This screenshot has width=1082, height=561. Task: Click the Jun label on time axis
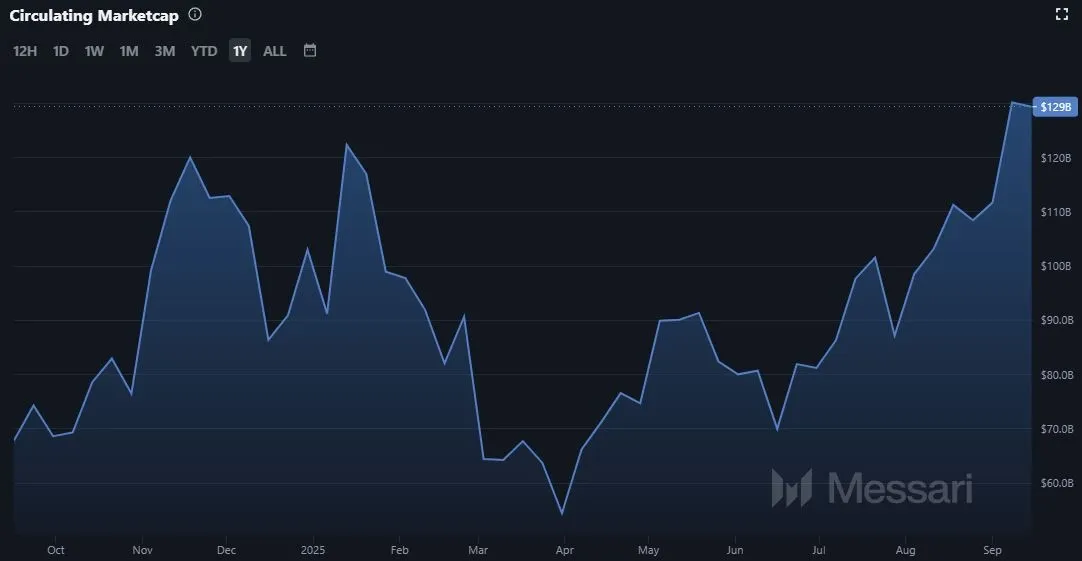tap(735, 550)
